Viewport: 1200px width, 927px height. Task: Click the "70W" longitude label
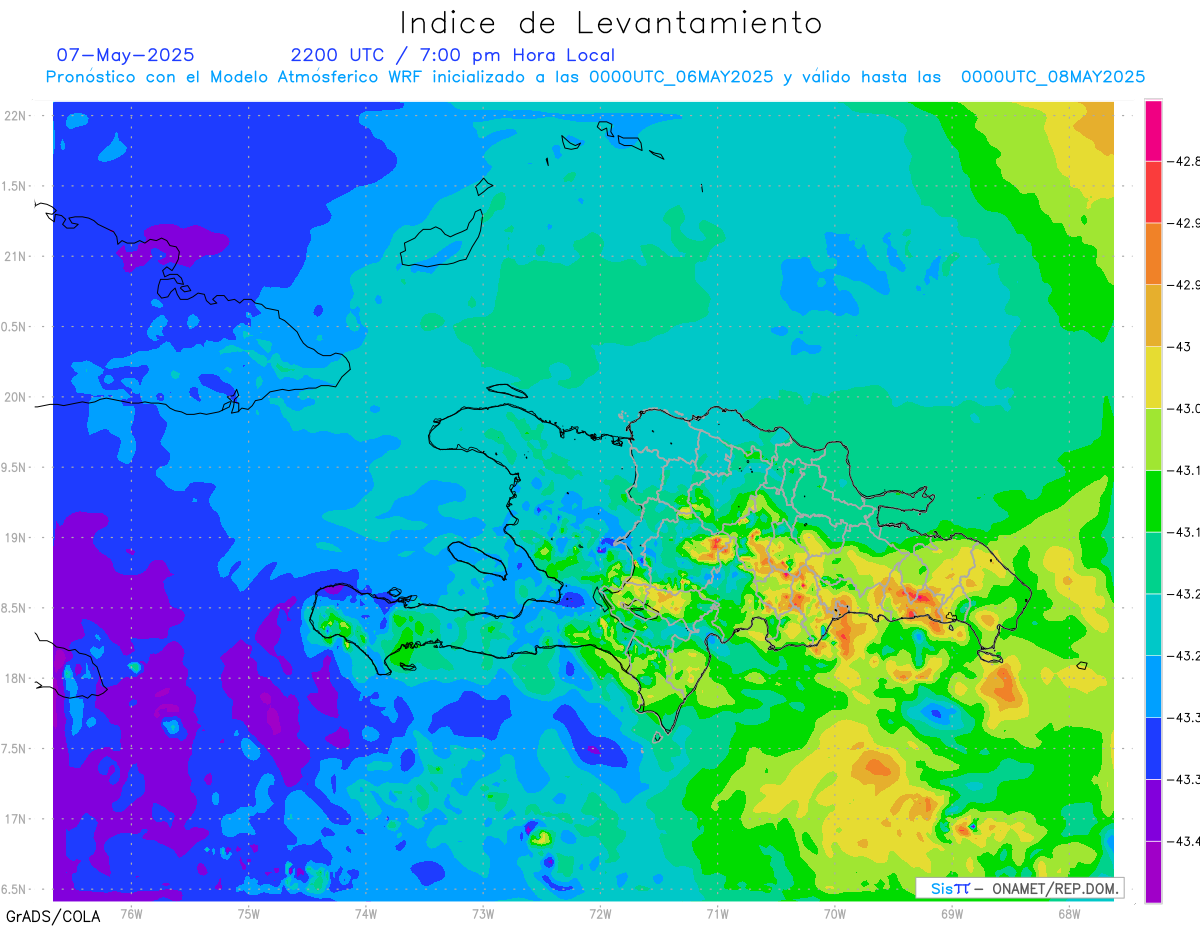835,913
